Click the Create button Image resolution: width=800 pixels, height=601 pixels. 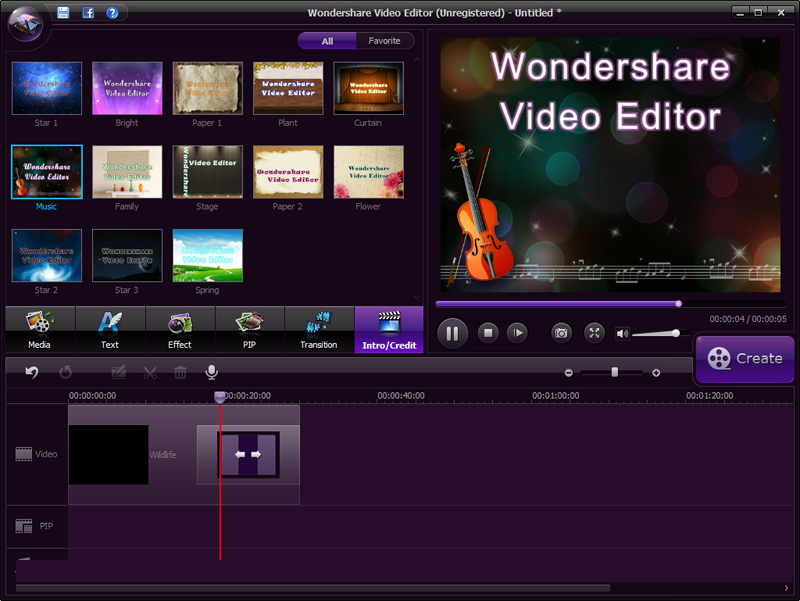745,359
